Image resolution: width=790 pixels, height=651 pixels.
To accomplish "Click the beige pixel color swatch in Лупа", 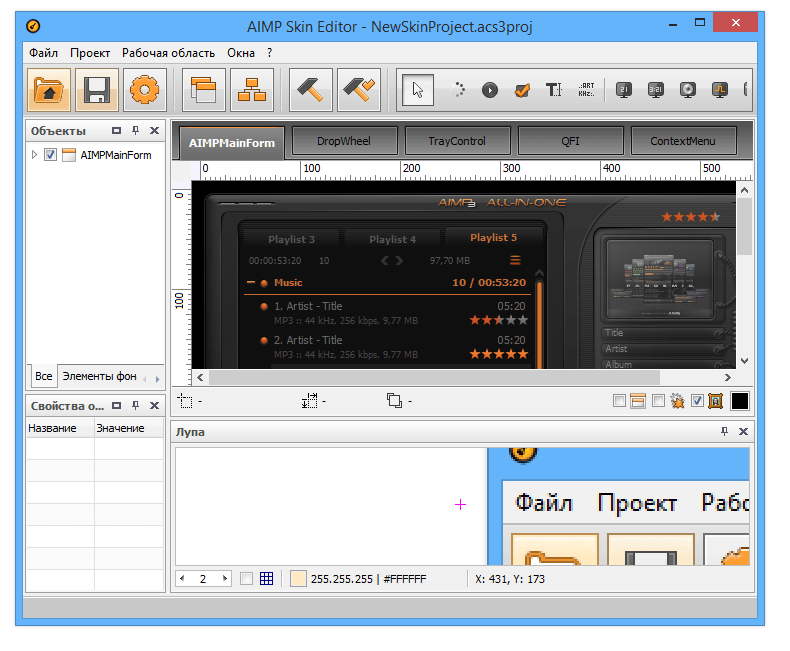I will (298, 578).
